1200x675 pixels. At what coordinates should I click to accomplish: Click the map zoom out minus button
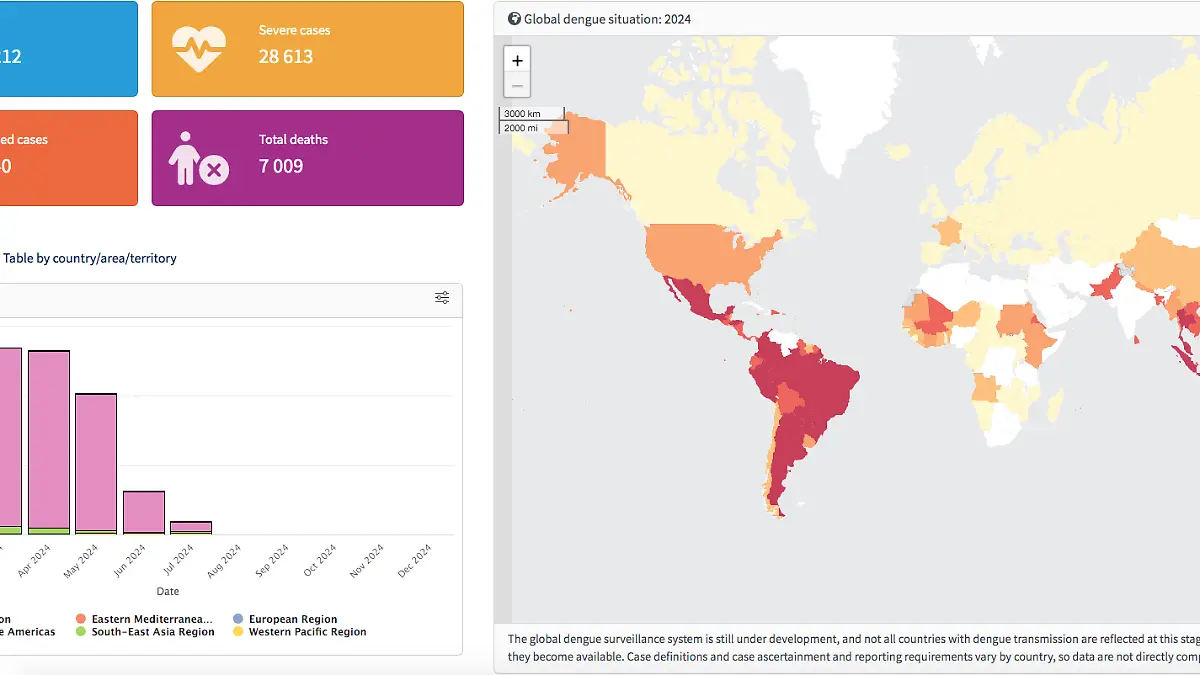pos(517,85)
